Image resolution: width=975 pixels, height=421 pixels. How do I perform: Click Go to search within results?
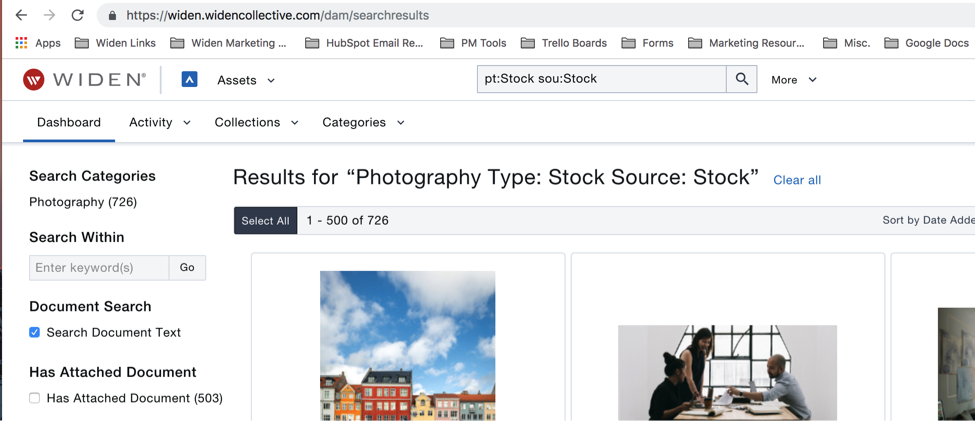(187, 267)
